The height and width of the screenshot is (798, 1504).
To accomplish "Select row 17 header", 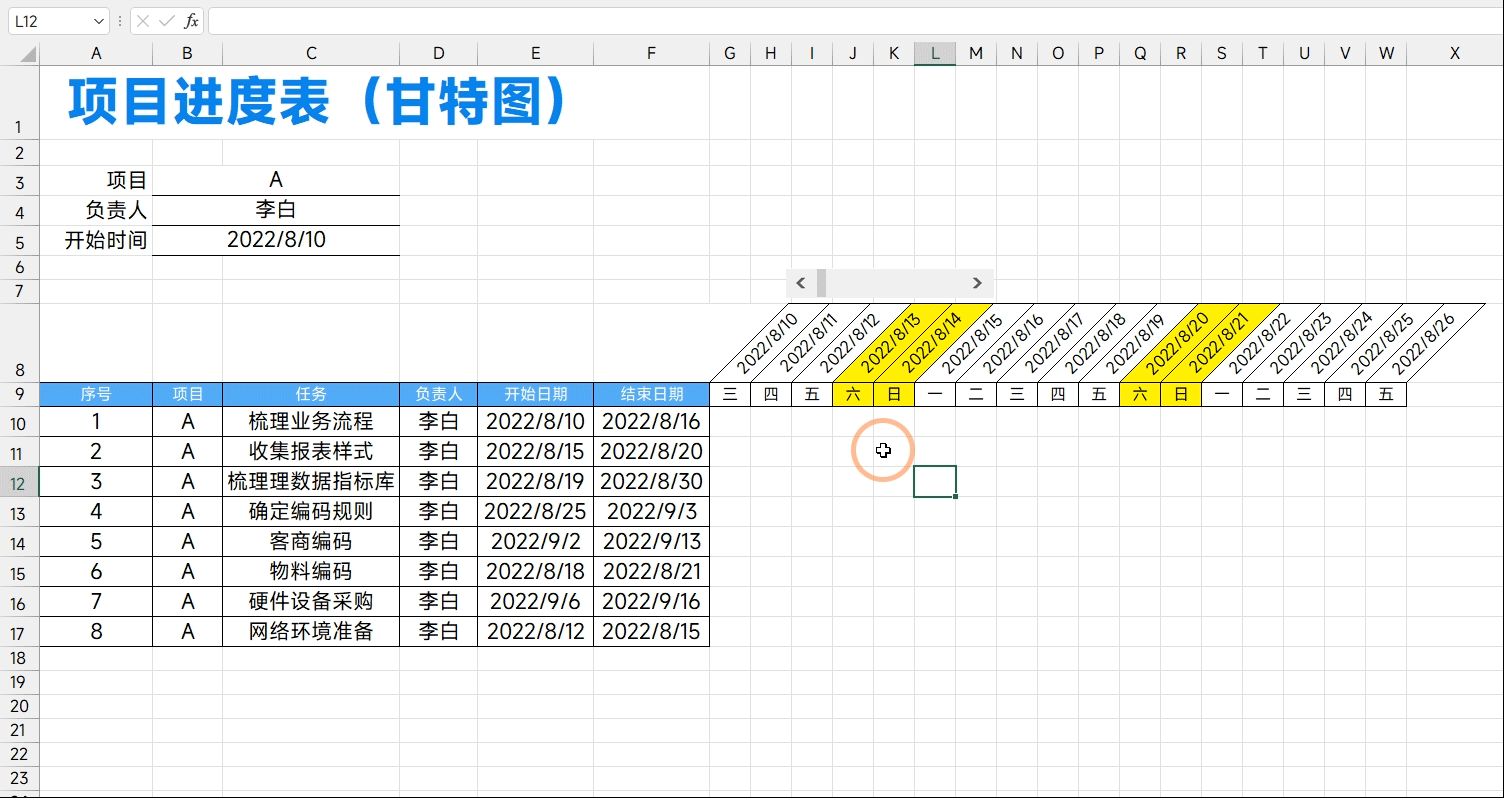I will pos(19,632).
